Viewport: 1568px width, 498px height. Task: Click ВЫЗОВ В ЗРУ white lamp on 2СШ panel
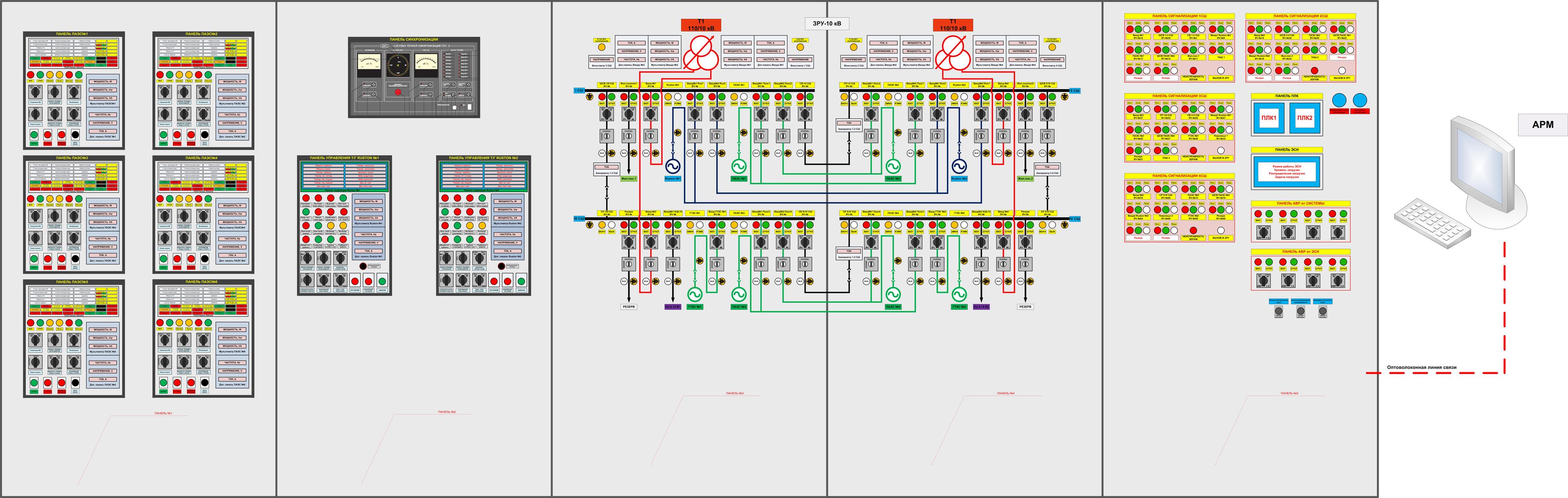1342,71
